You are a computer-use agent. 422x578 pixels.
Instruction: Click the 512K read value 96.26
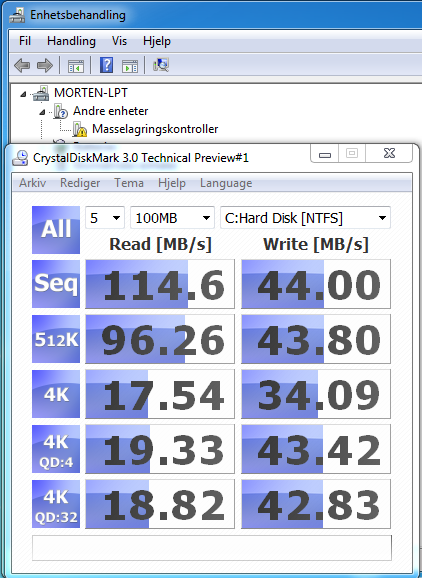pyautogui.click(x=160, y=339)
